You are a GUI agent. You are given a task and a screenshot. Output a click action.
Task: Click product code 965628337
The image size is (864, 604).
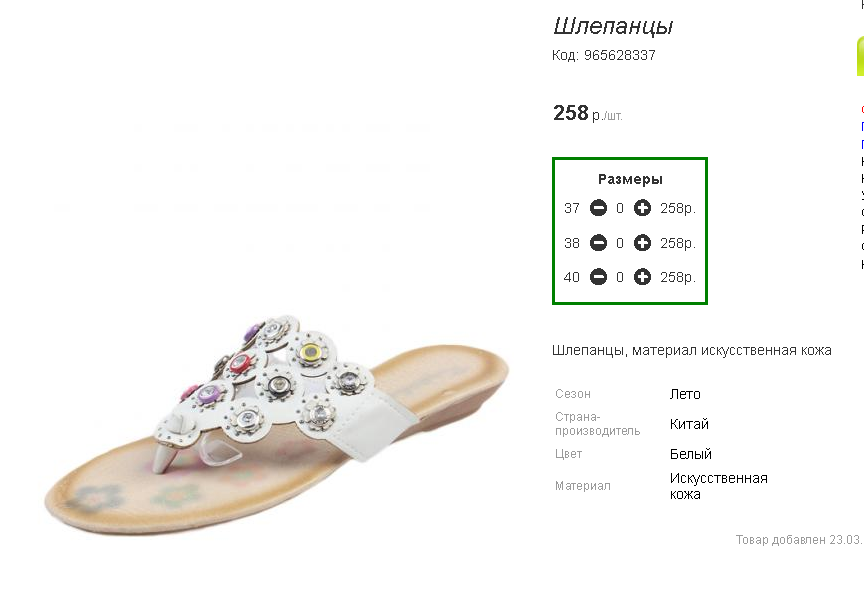tap(604, 55)
